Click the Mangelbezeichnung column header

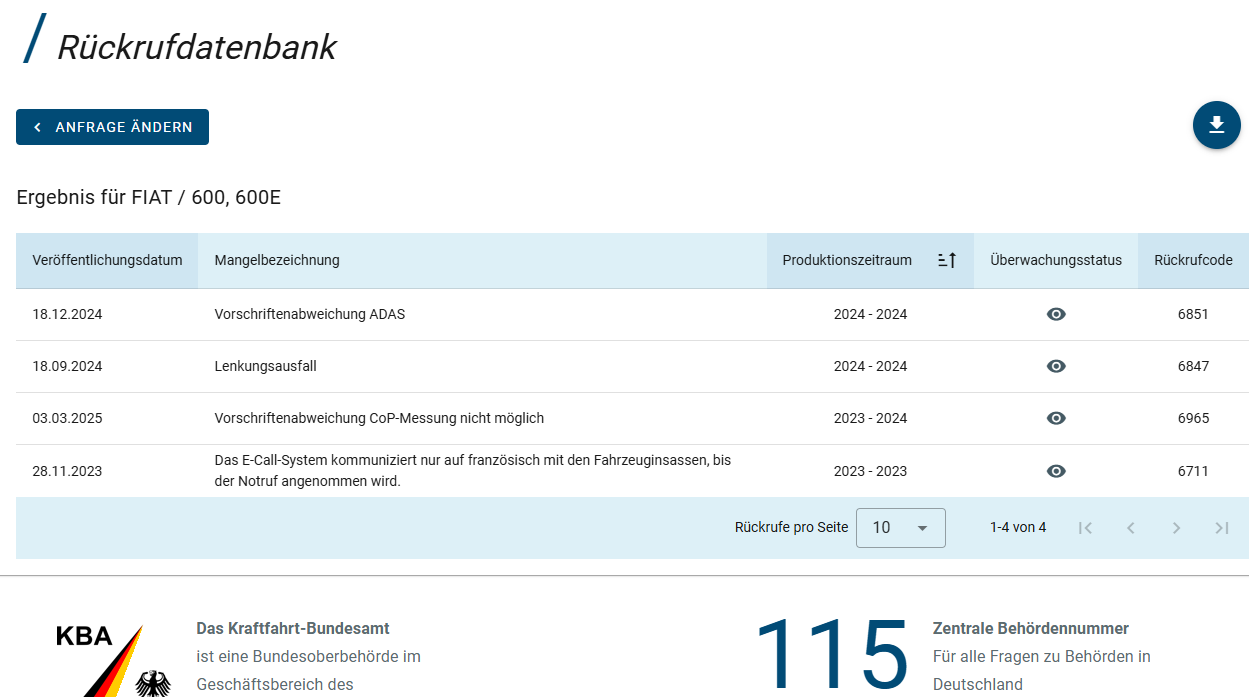click(x=277, y=260)
